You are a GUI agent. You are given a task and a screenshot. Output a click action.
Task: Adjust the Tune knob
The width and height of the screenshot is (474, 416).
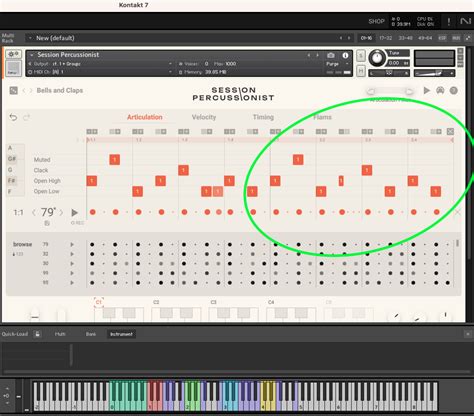[x=377, y=58]
